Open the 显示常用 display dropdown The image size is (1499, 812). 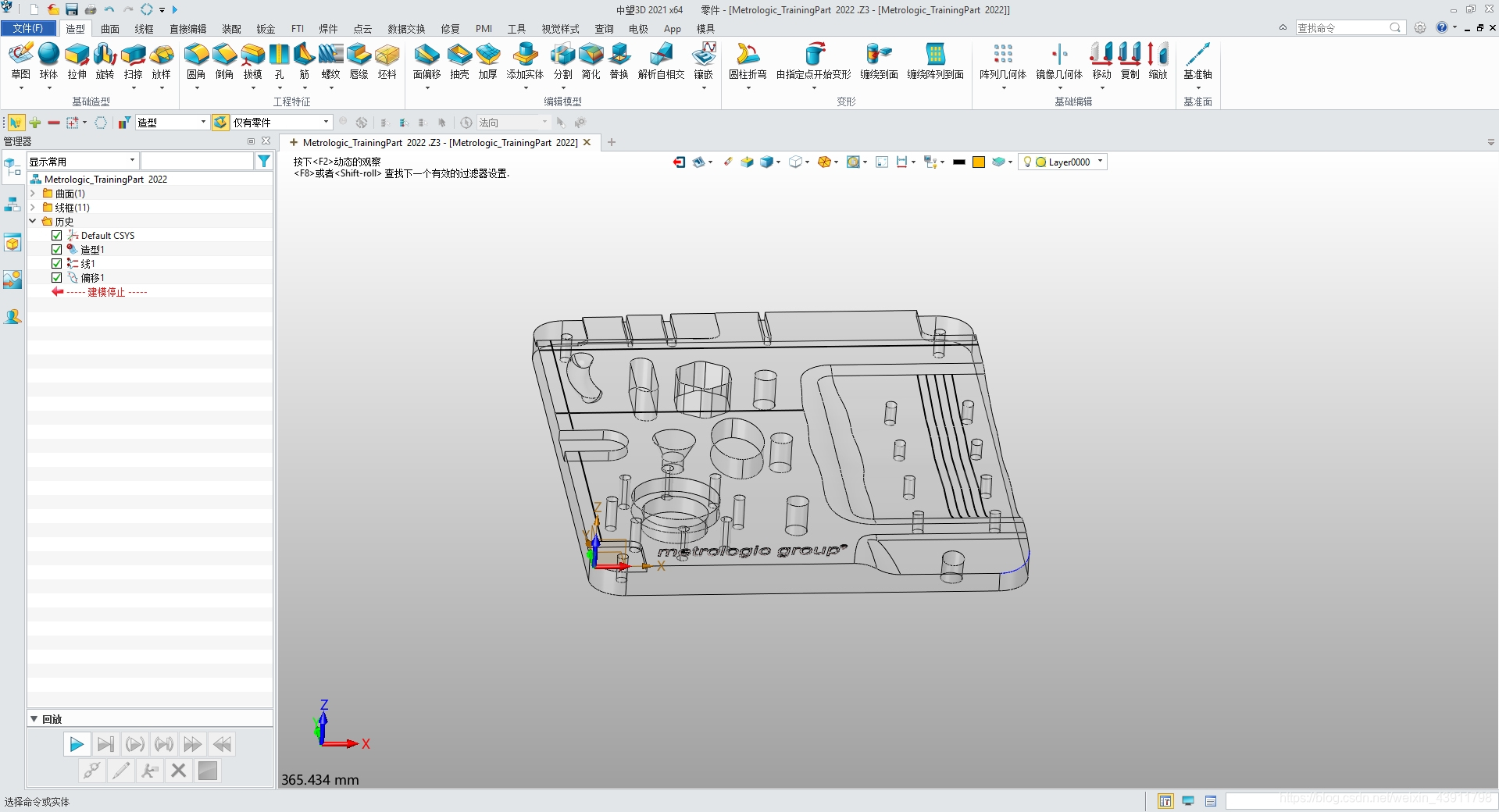pos(83,161)
